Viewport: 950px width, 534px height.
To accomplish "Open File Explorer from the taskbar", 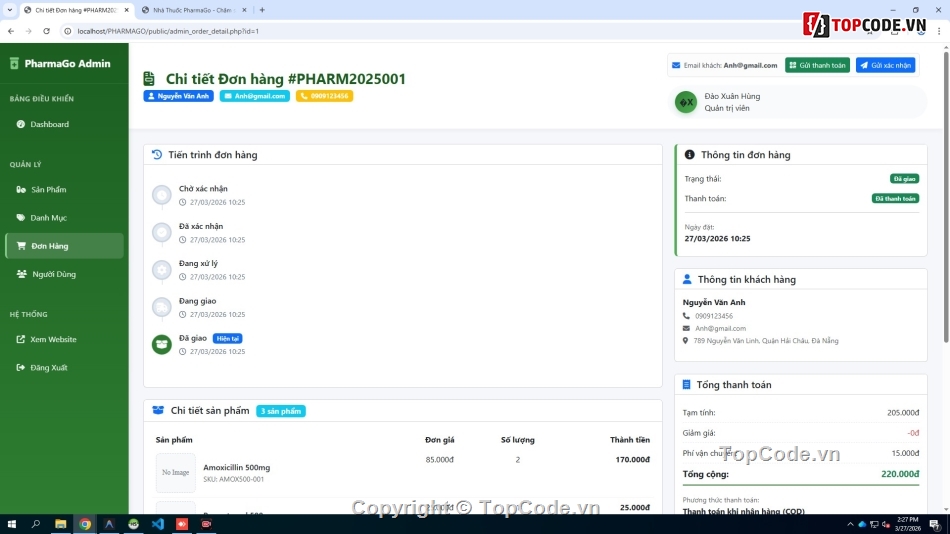I will (61, 524).
